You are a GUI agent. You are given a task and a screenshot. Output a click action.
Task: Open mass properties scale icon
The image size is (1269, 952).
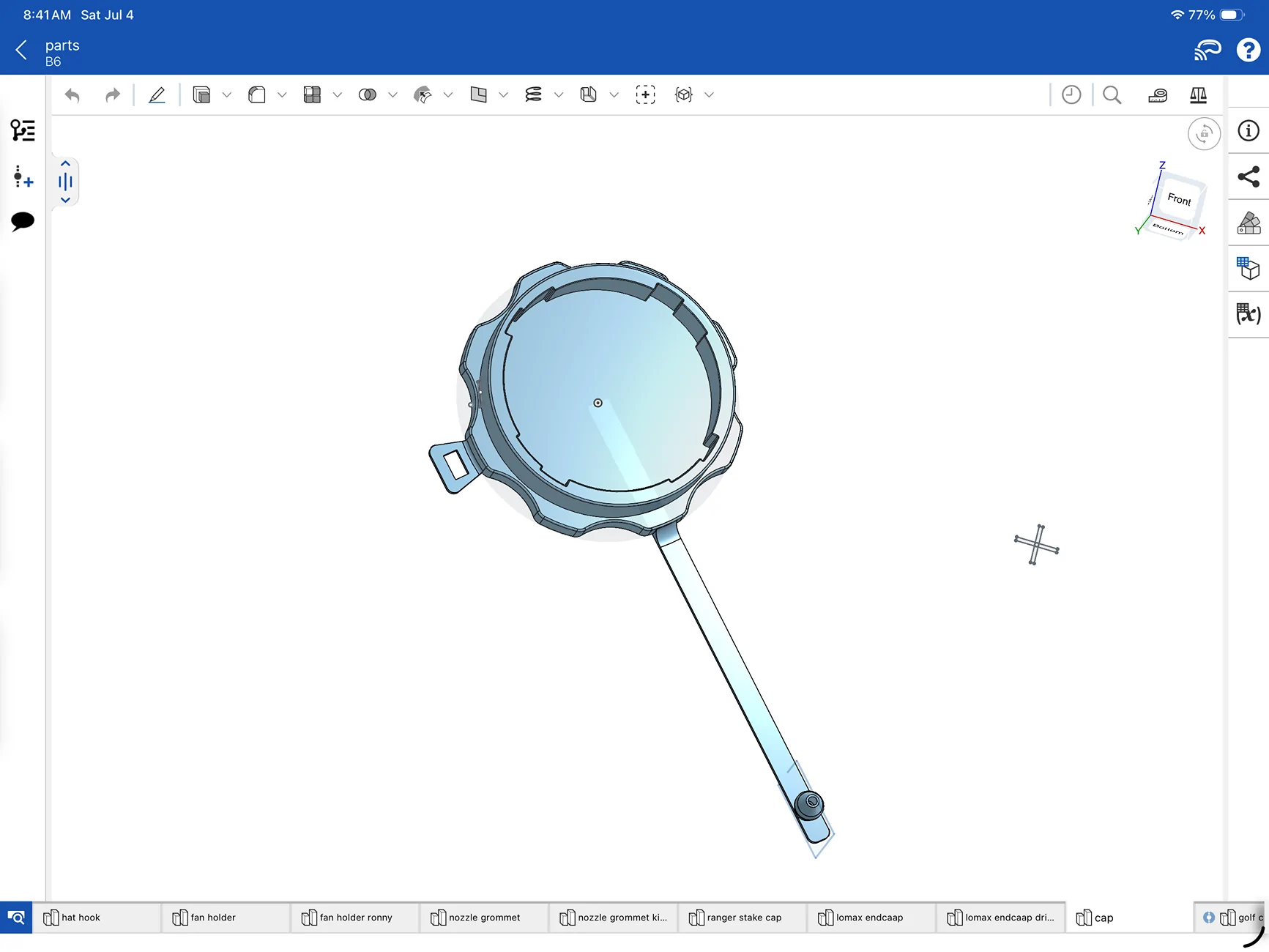(x=1199, y=95)
